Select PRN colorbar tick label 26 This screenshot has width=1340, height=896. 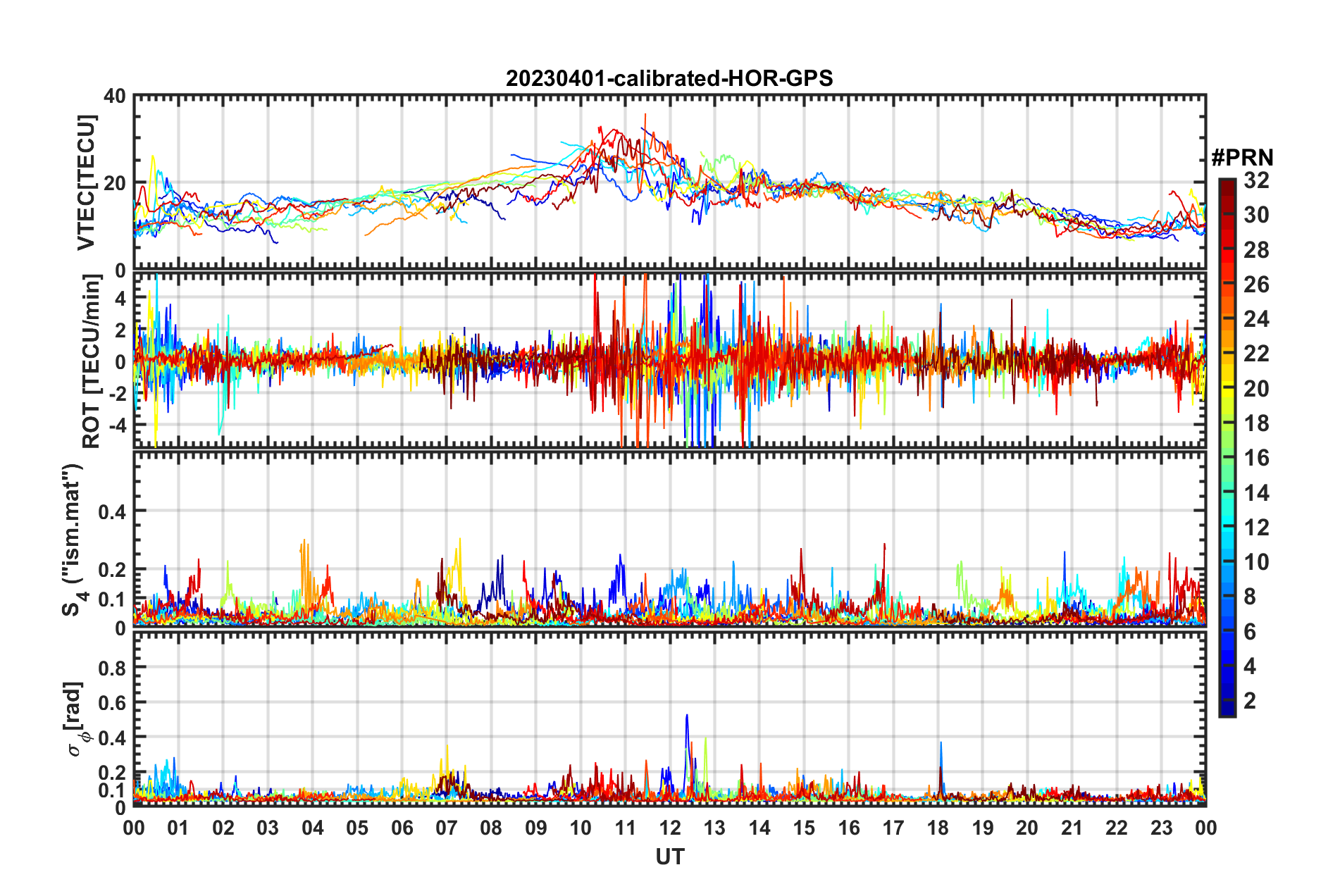pos(1256,285)
